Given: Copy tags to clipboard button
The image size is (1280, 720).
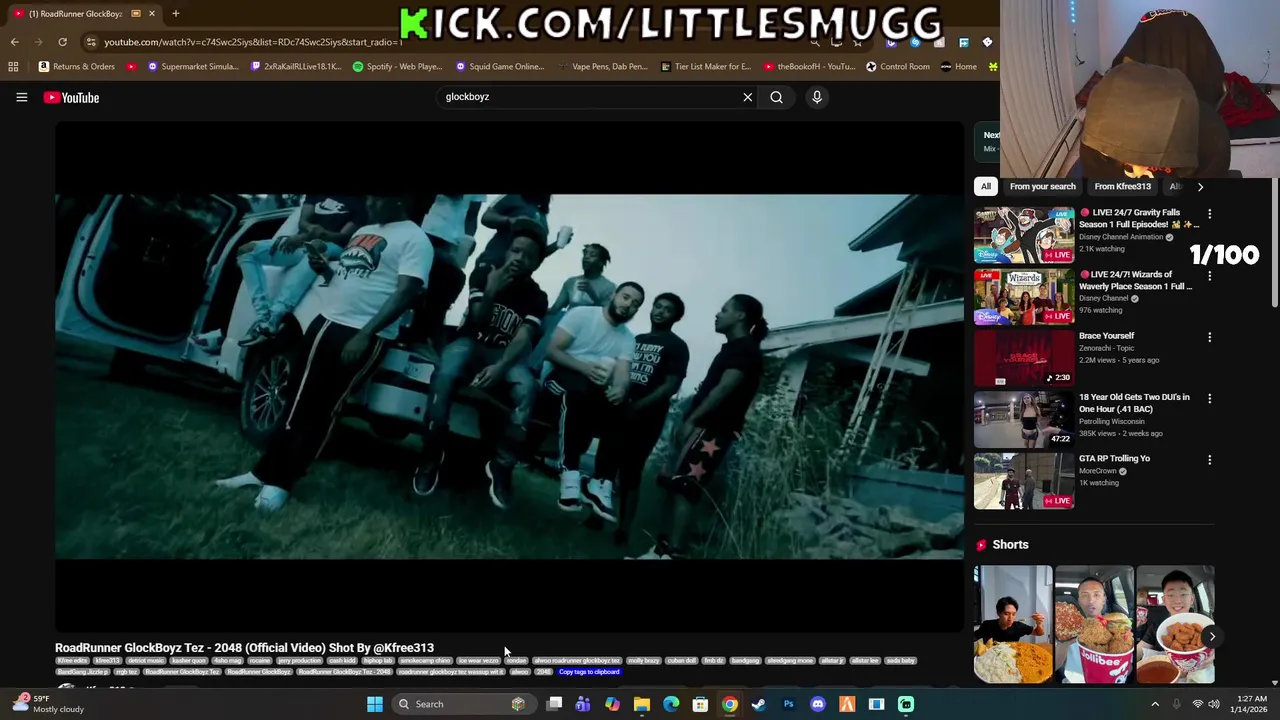Looking at the screenshot, I should pos(589,672).
